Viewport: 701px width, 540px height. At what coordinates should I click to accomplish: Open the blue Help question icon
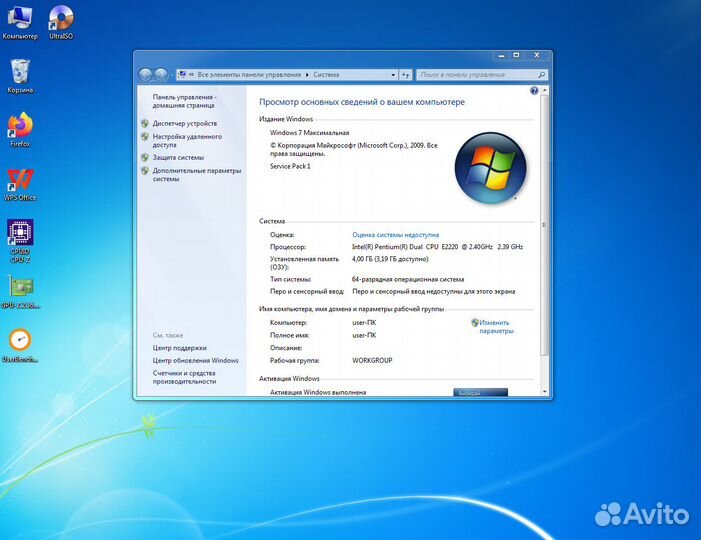[x=534, y=91]
